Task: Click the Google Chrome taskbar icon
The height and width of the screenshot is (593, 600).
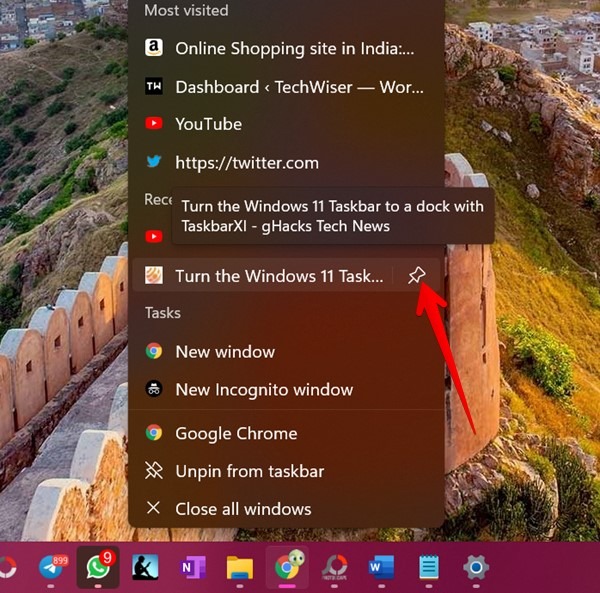Action: (x=287, y=567)
